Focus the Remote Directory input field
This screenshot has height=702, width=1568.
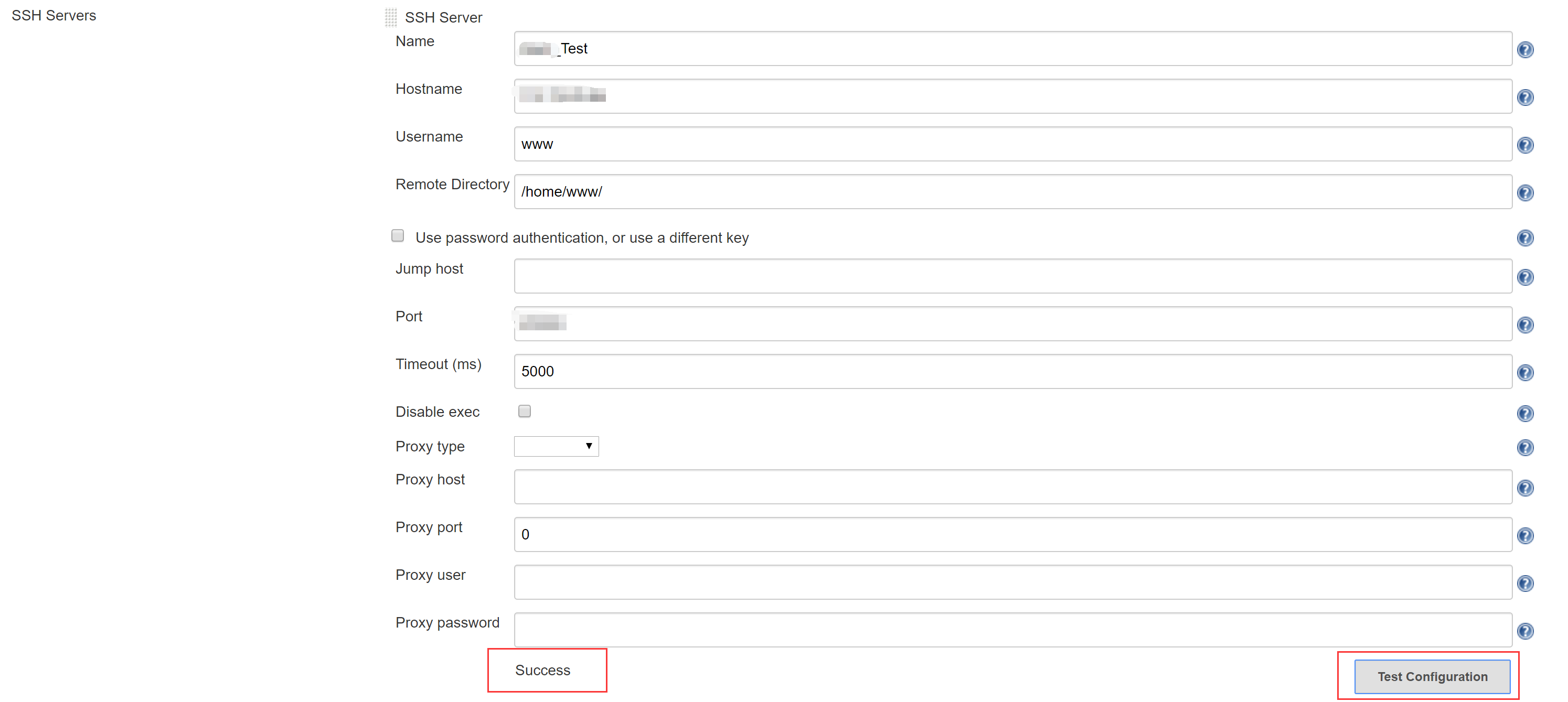tap(1012, 191)
